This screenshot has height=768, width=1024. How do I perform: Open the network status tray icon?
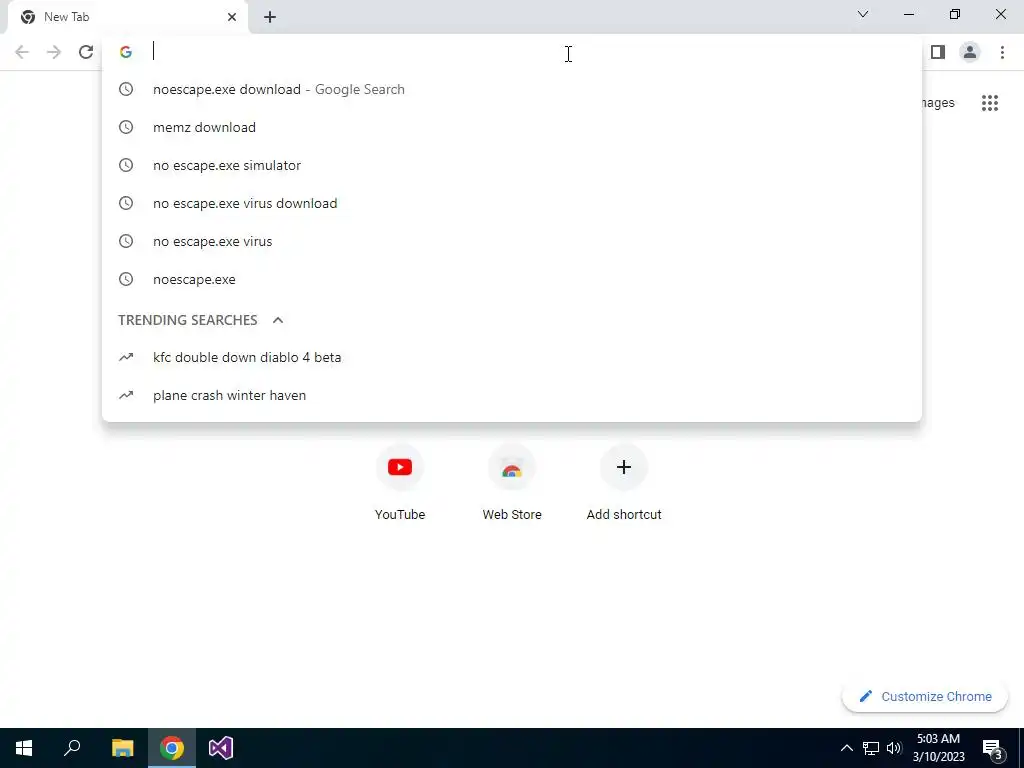coord(871,748)
